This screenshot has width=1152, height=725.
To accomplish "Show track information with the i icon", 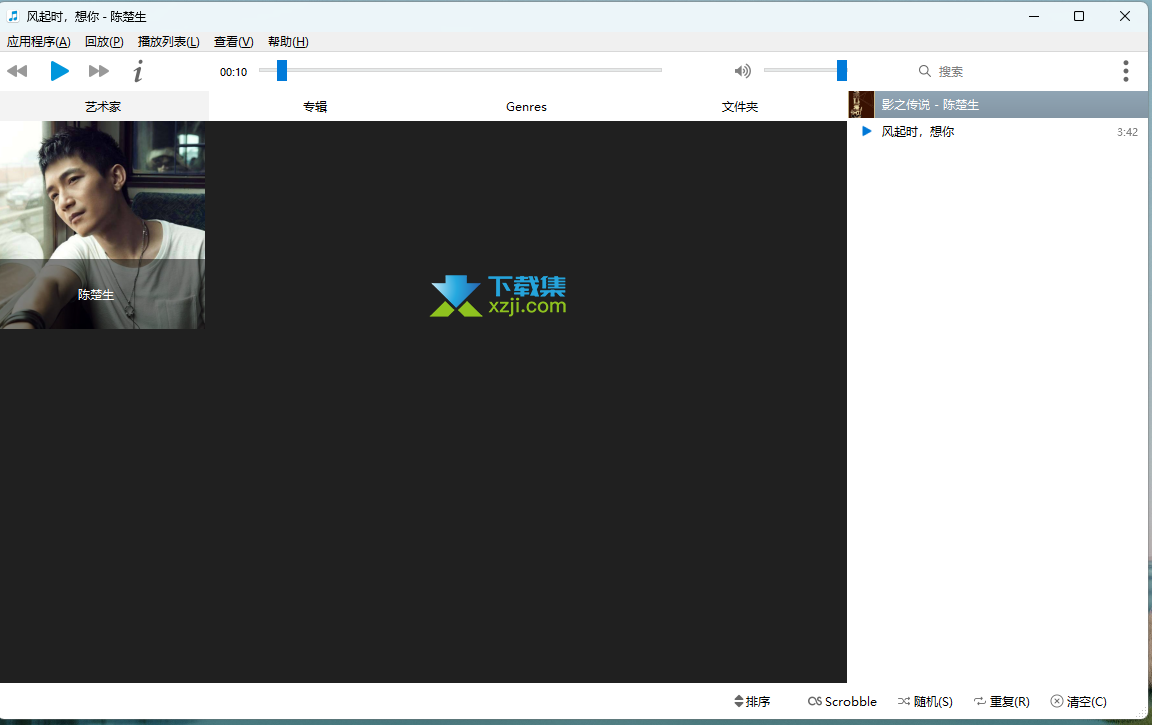I will [x=138, y=71].
